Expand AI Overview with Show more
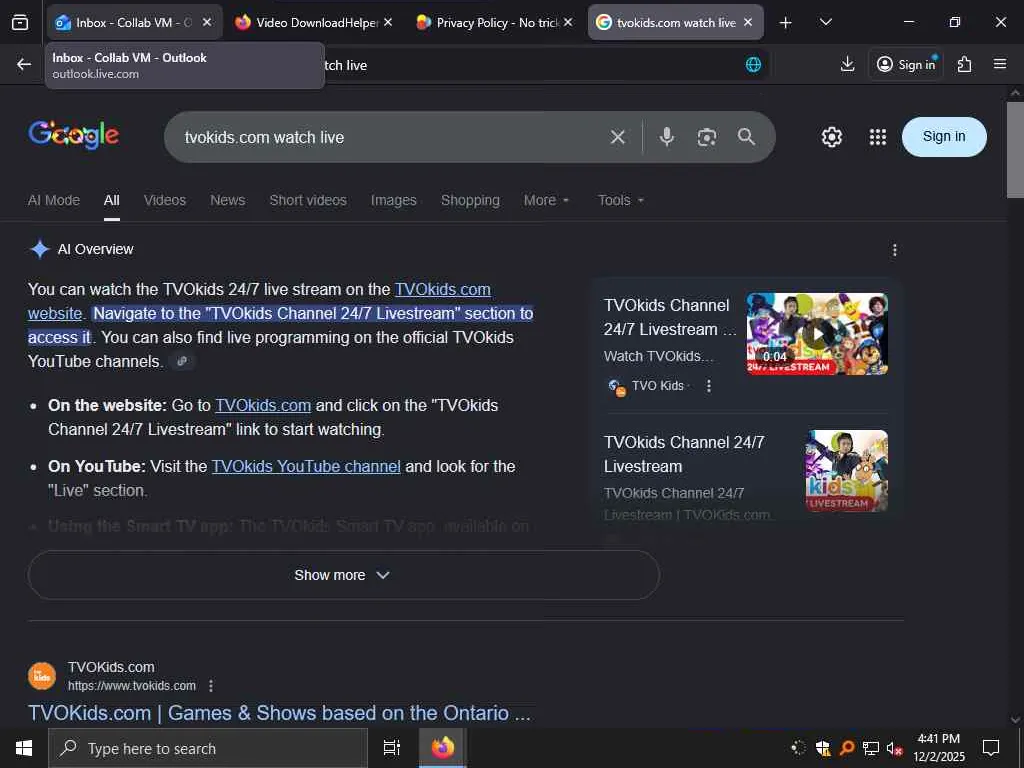 pyautogui.click(x=344, y=575)
